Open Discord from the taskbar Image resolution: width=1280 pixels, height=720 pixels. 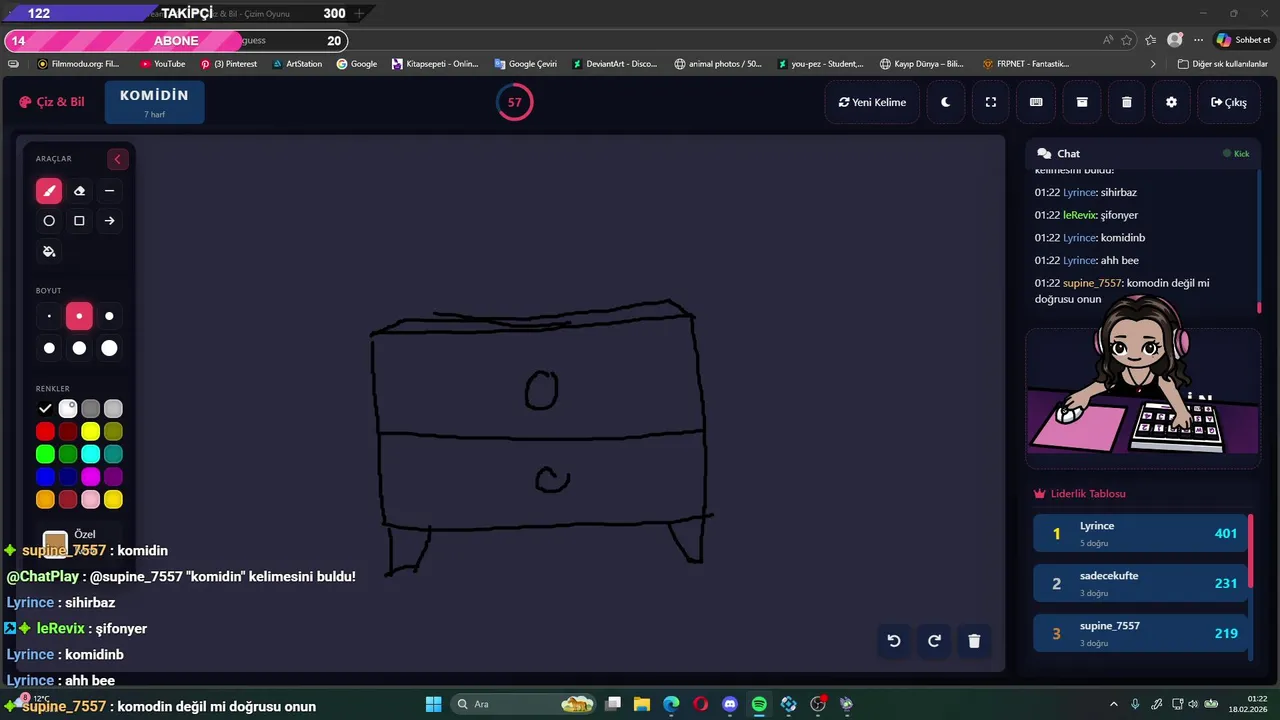pos(730,704)
